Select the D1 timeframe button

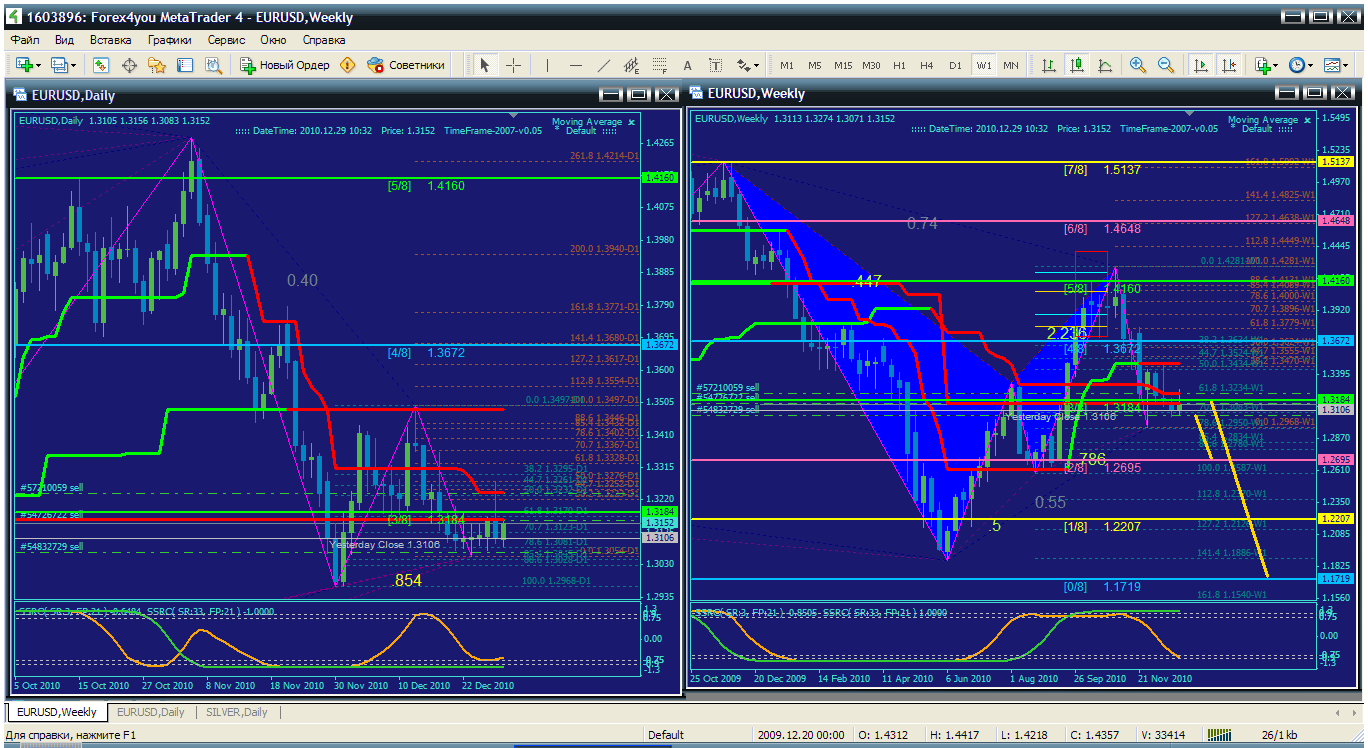tap(955, 65)
